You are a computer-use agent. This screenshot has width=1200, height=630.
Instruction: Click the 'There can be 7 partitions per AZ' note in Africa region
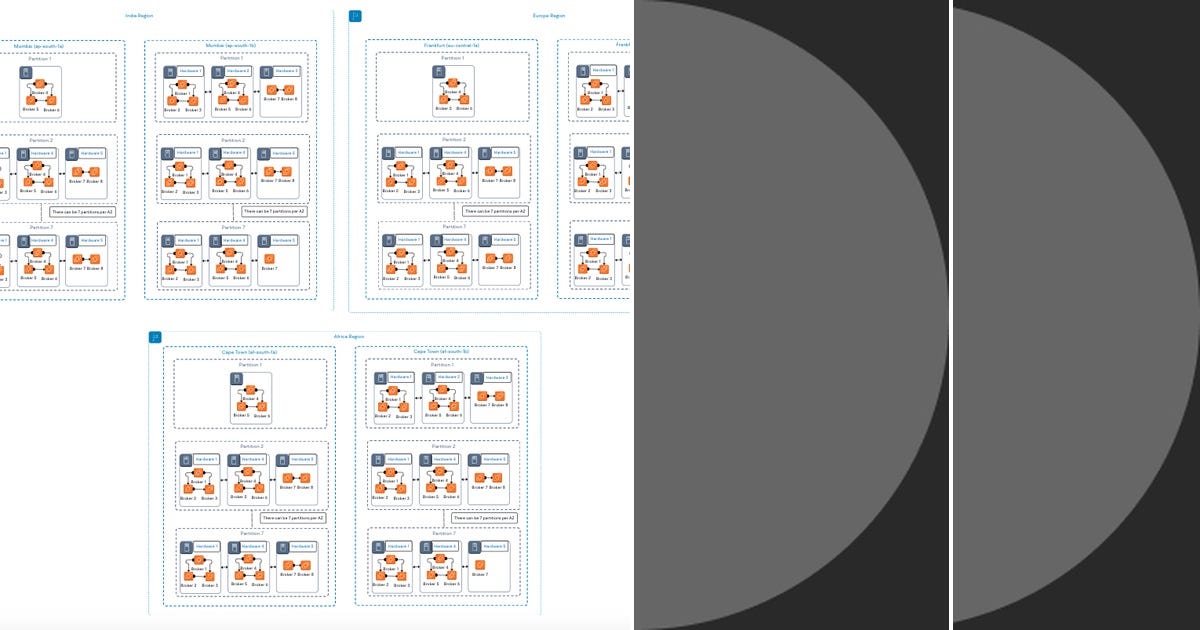tap(293, 516)
